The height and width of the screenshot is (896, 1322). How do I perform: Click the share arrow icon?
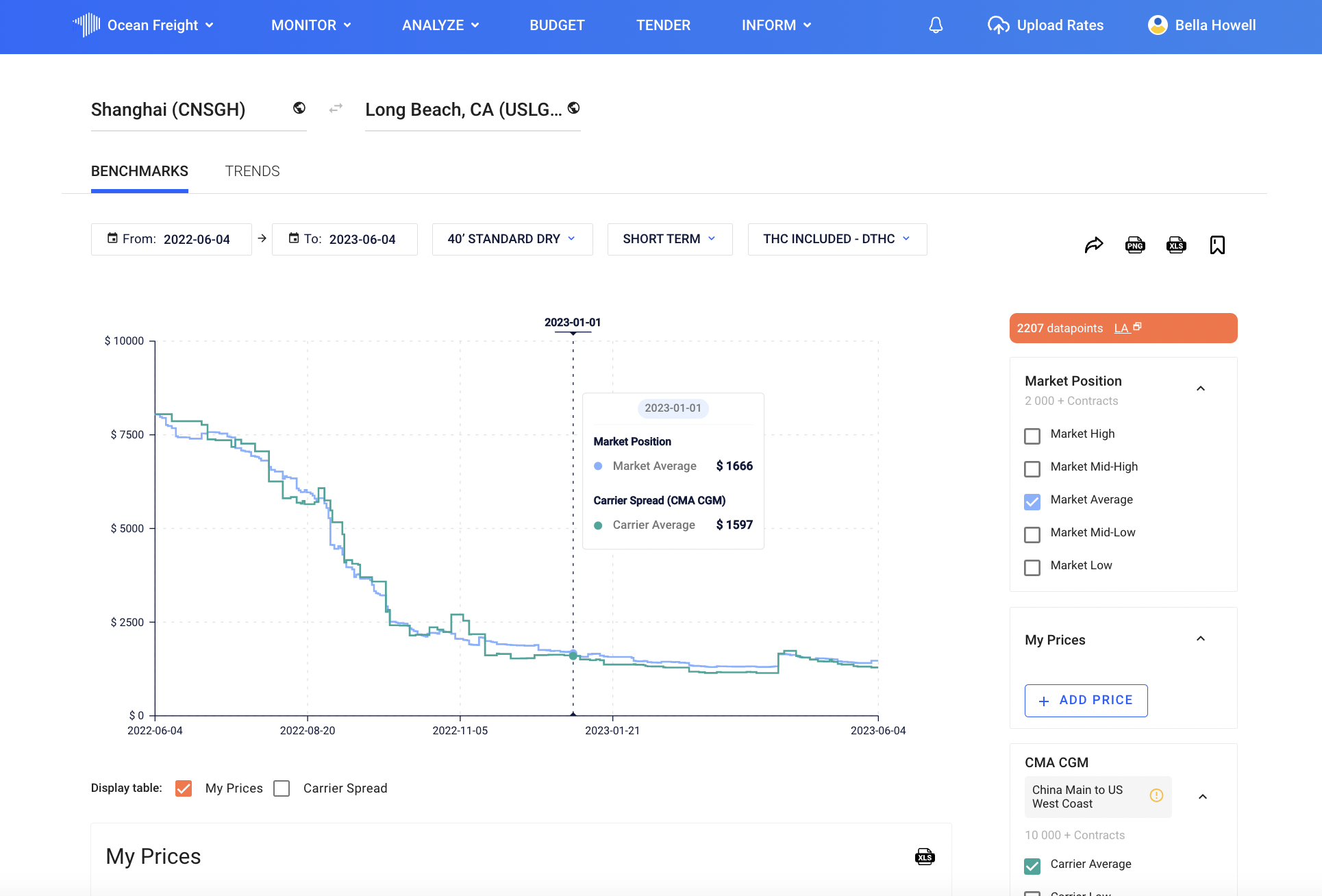coord(1094,245)
